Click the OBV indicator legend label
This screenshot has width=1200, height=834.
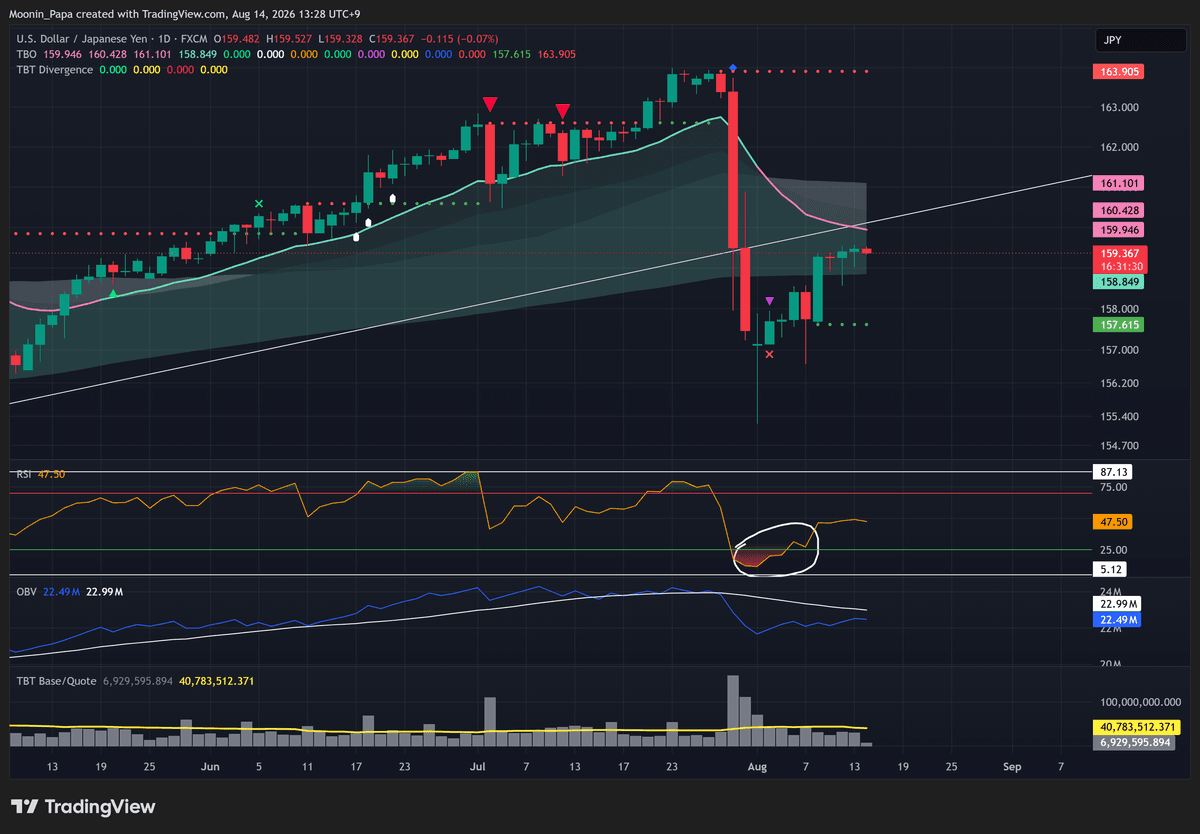(26, 592)
